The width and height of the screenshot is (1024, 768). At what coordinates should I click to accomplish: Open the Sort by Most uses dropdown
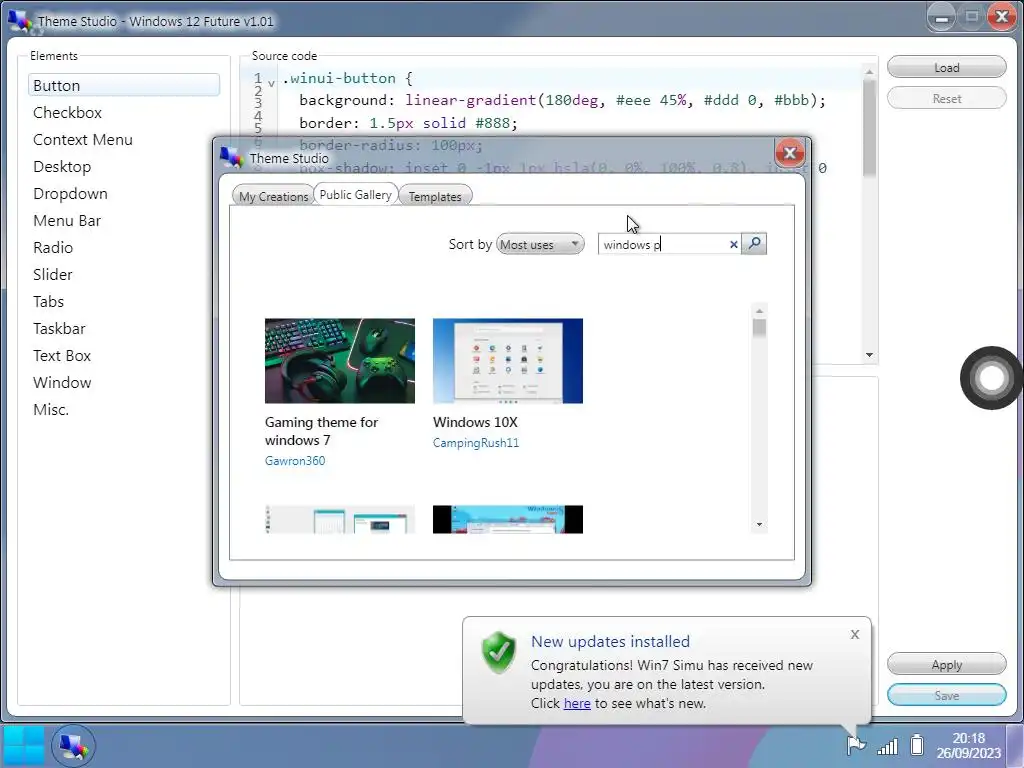(x=540, y=244)
